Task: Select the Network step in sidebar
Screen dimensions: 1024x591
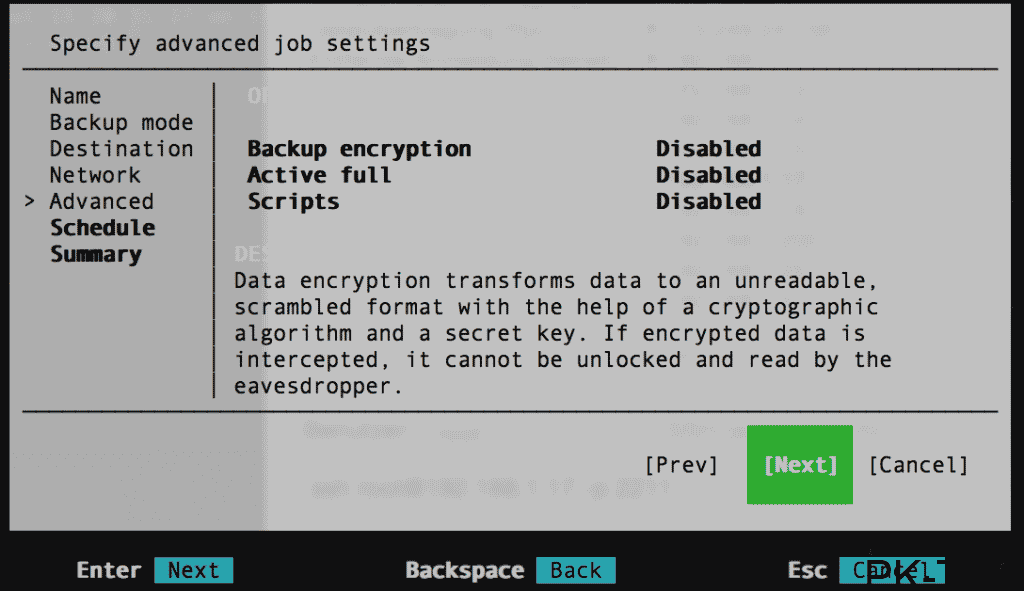Action: [95, 175]
